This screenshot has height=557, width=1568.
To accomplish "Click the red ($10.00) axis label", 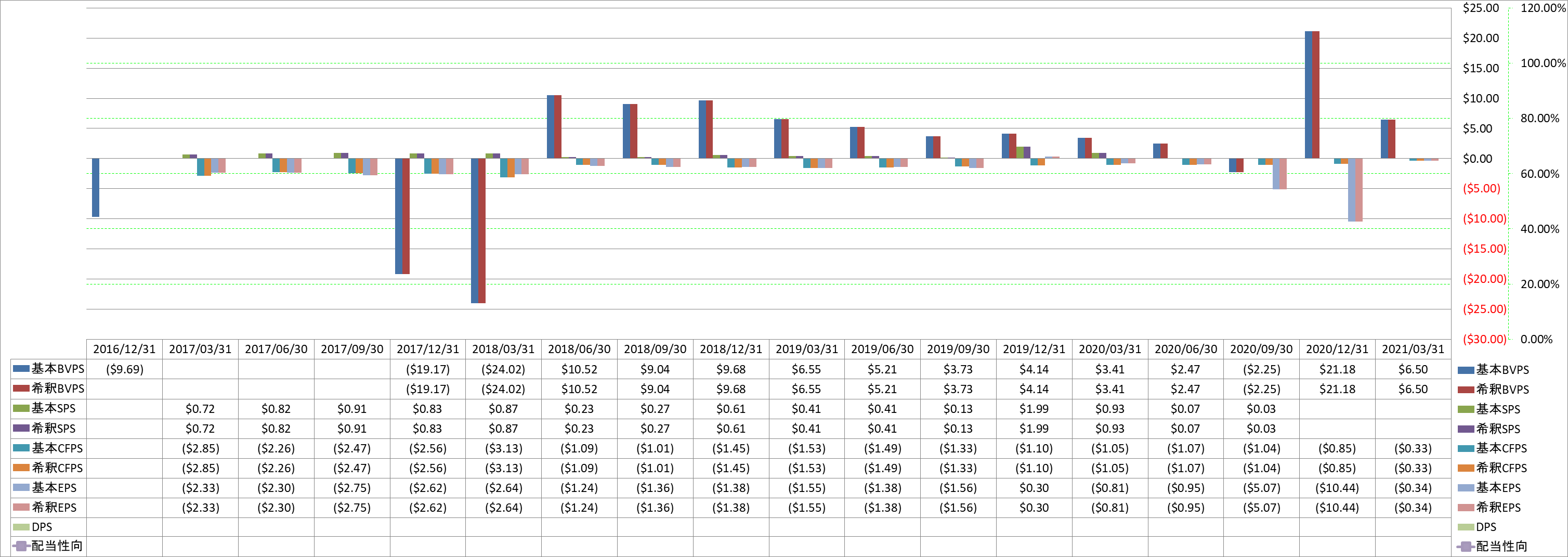I will [x=1485, y=218].
